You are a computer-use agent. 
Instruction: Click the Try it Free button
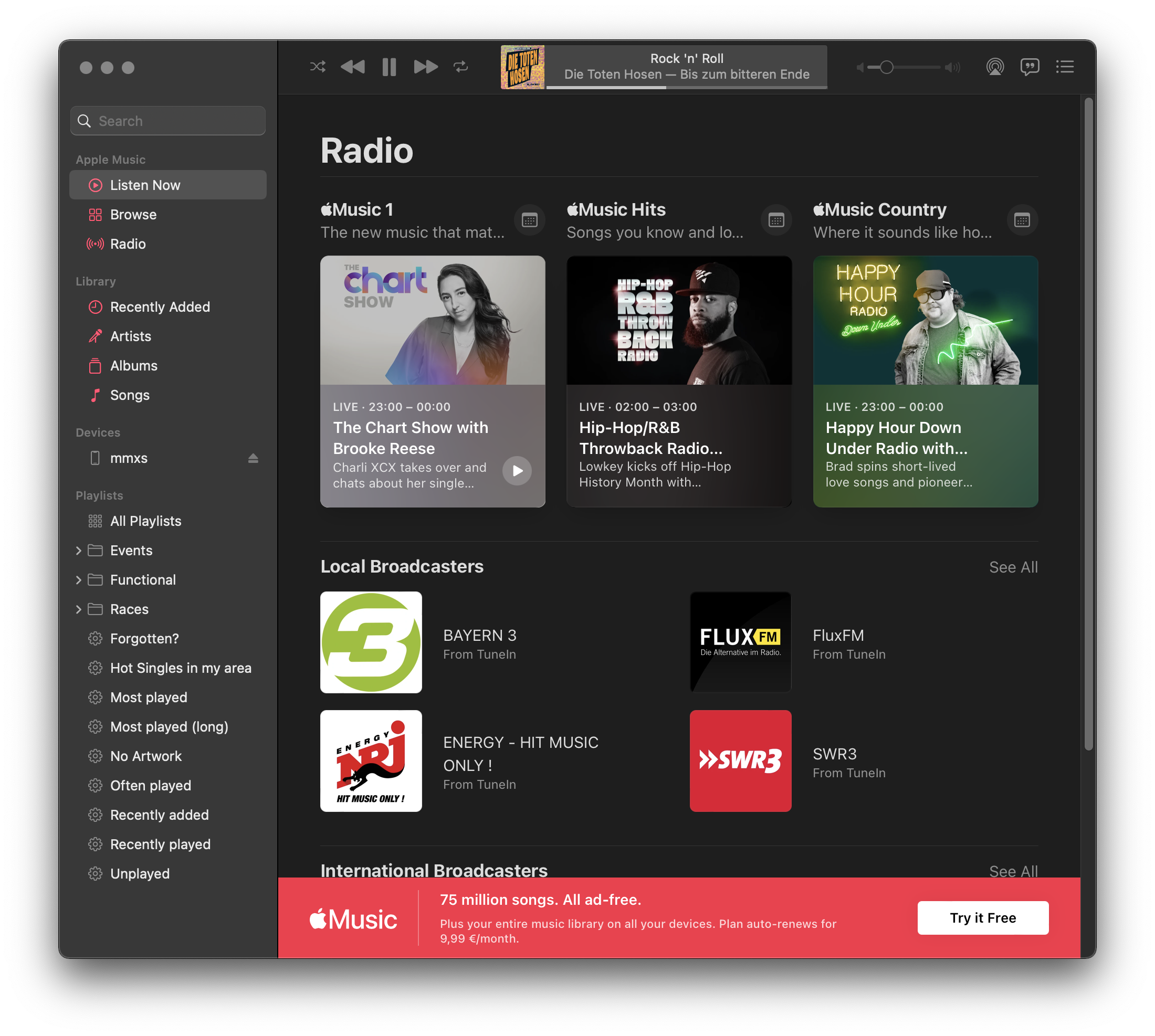click(982, 917)
